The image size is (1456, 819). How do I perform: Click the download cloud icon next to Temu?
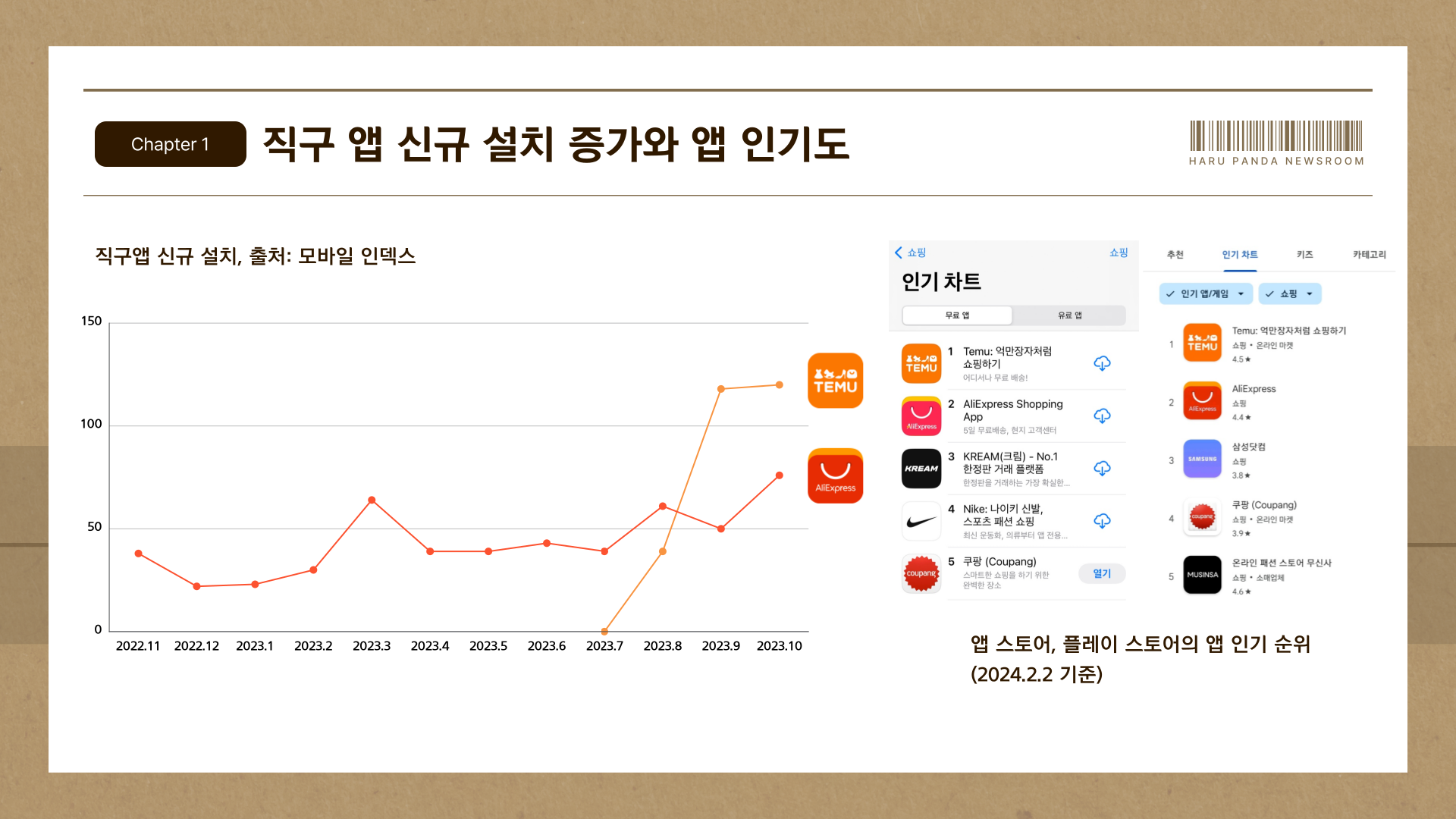click(1102, 363)
